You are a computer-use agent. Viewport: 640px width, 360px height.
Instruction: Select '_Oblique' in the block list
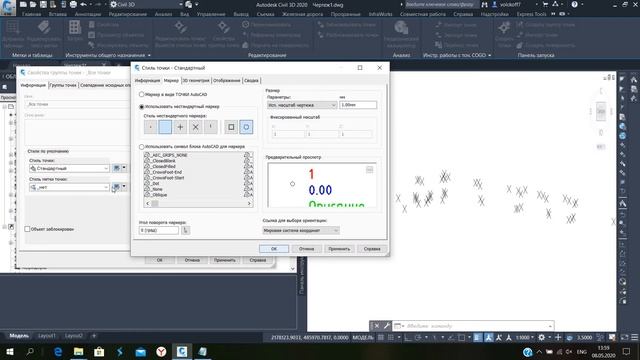click(159, 195)
